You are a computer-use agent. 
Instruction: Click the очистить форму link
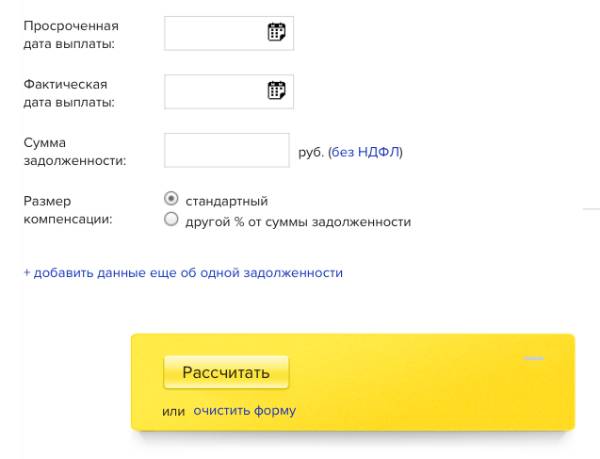(245, 411)
